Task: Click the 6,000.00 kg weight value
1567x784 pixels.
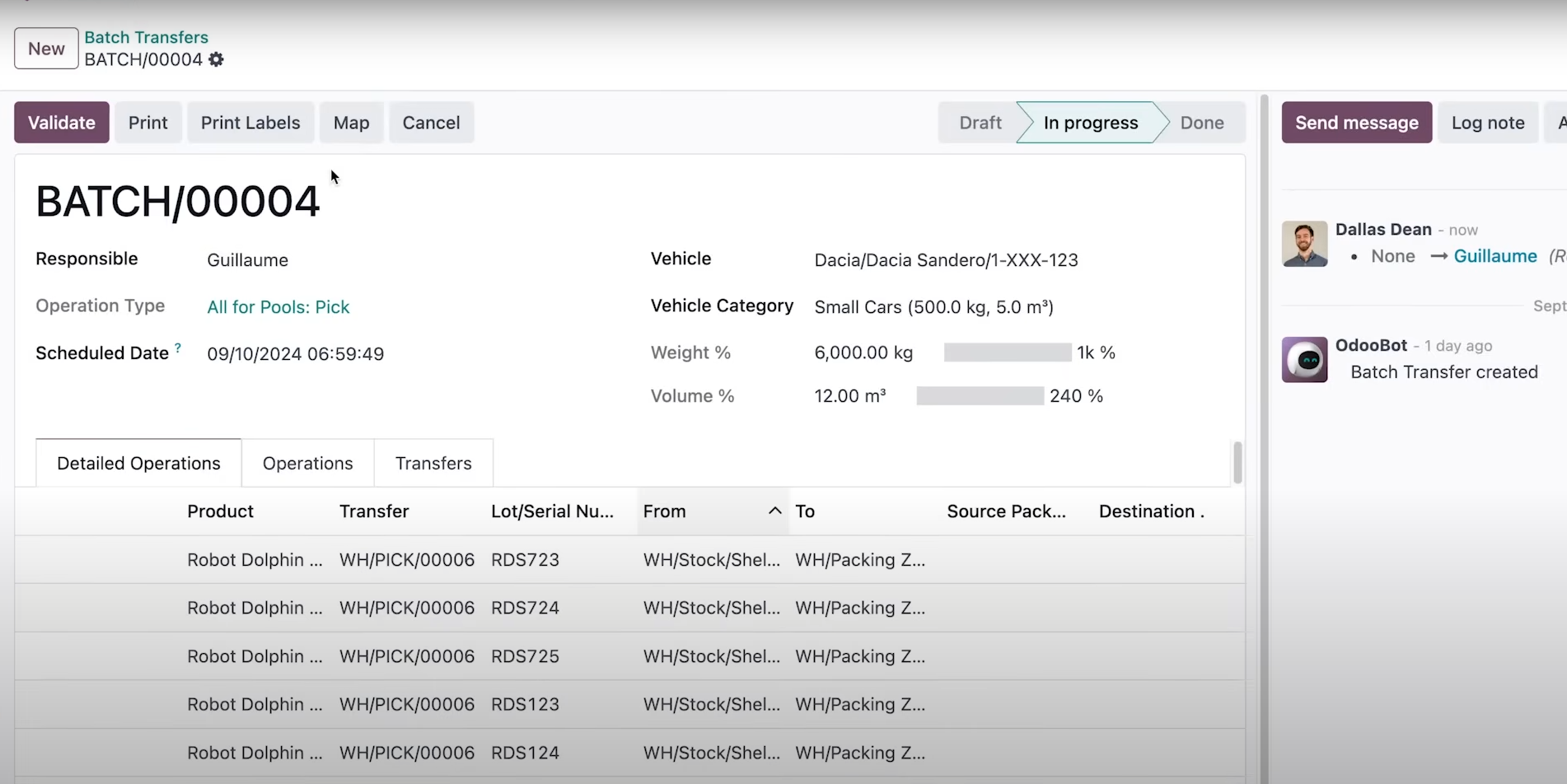Action: [863, 352]
